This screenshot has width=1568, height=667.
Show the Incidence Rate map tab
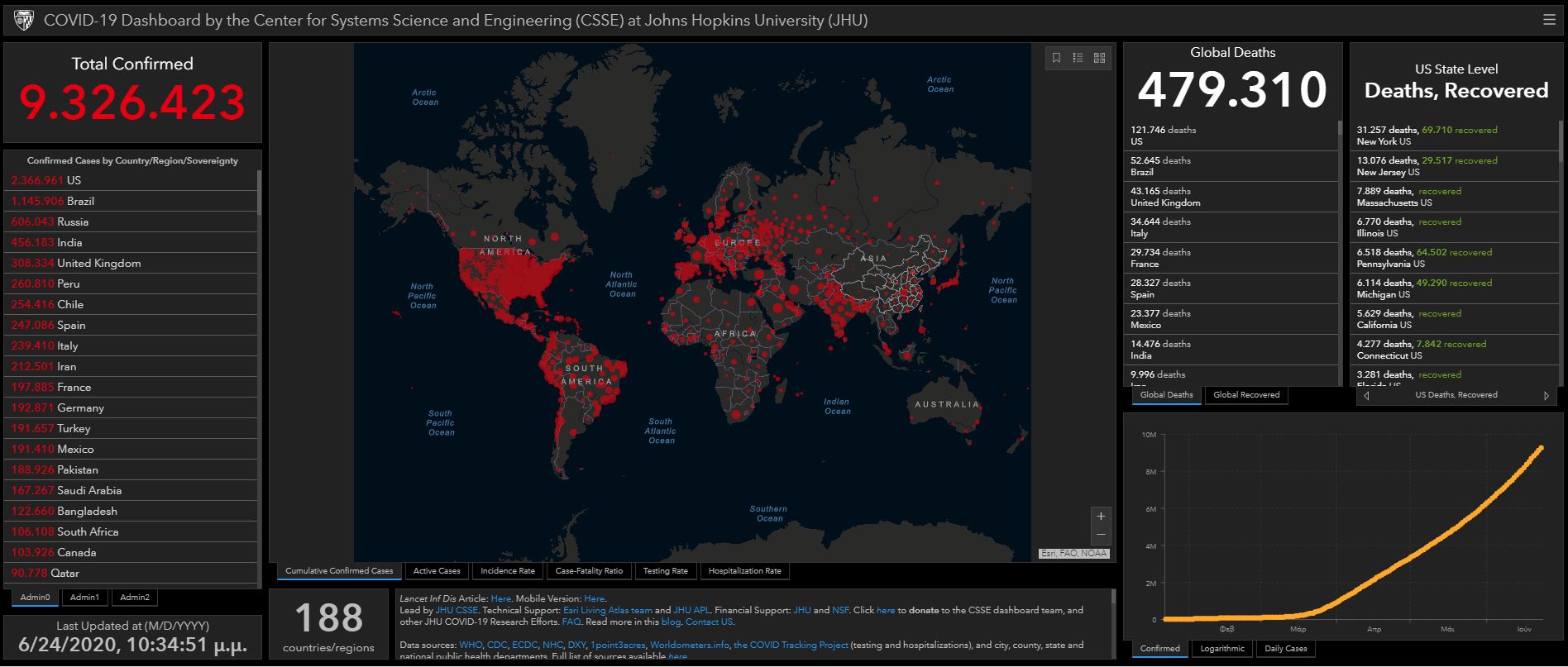click(x=508, y=571)
